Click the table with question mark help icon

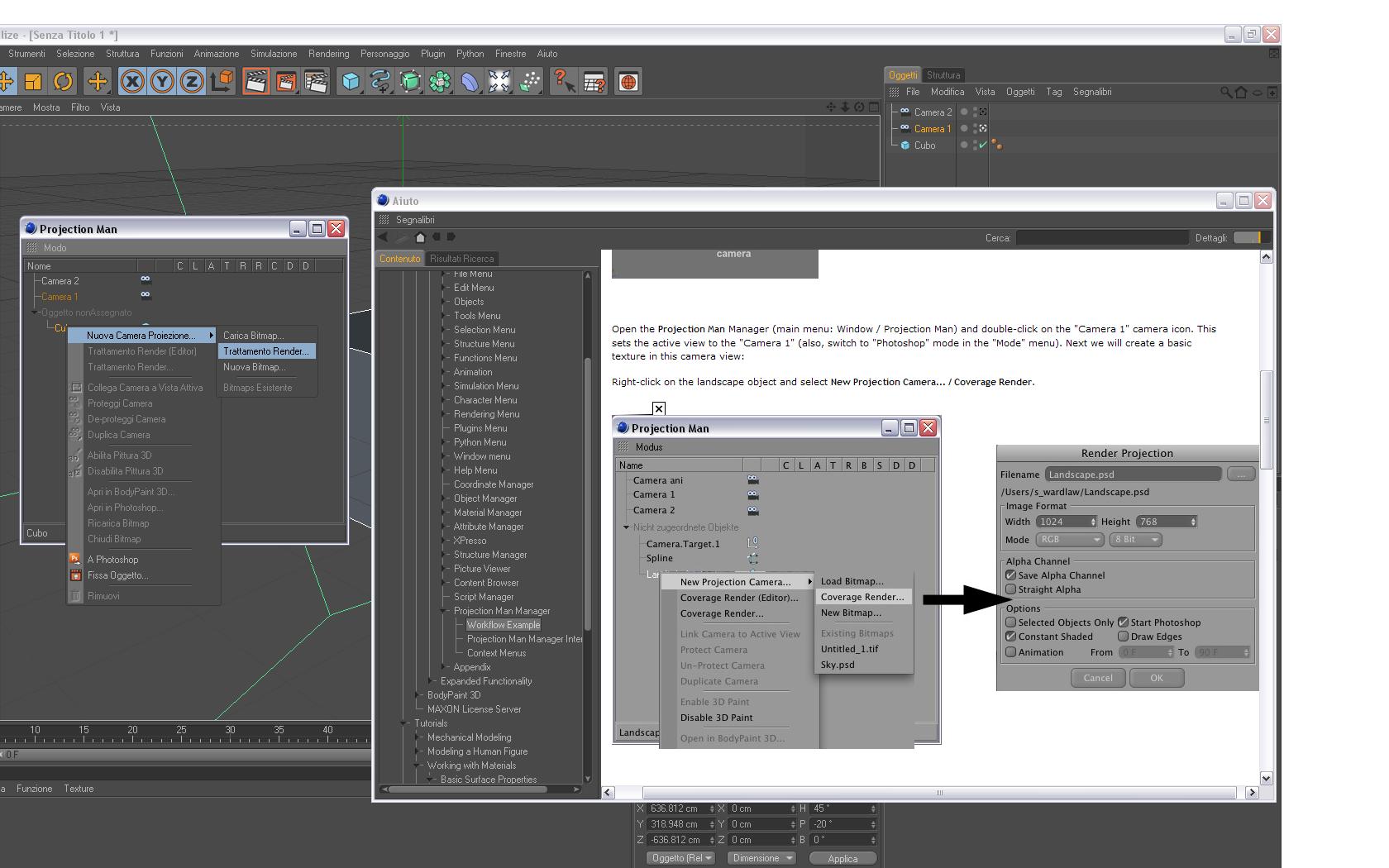coord(594,81)
